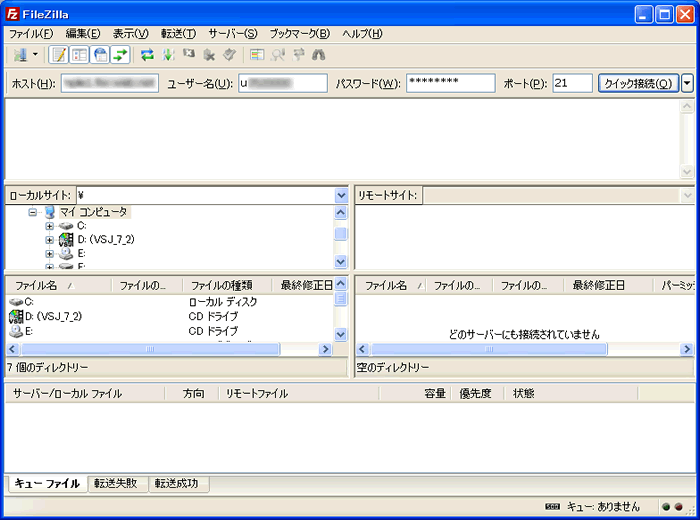Viewport: 700px width, 520px height.
Task: Sort local list by ファイルの種類 column
Action: (x=227, y=285)
